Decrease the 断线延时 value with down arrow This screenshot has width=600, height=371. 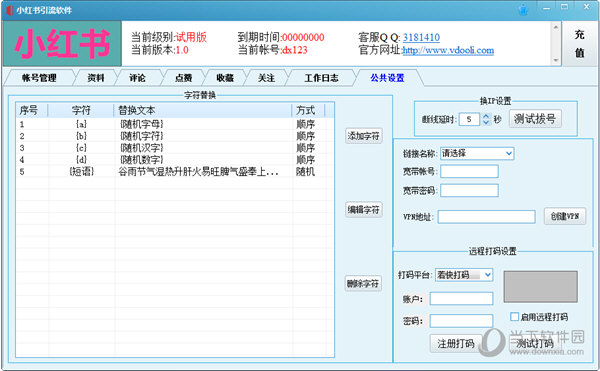(486, 122)
